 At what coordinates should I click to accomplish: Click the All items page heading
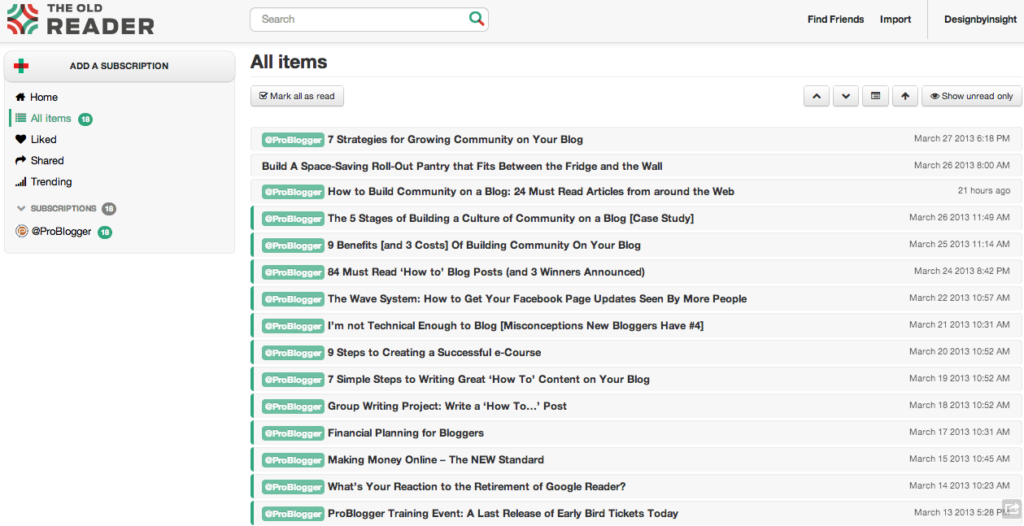(289, 62)
